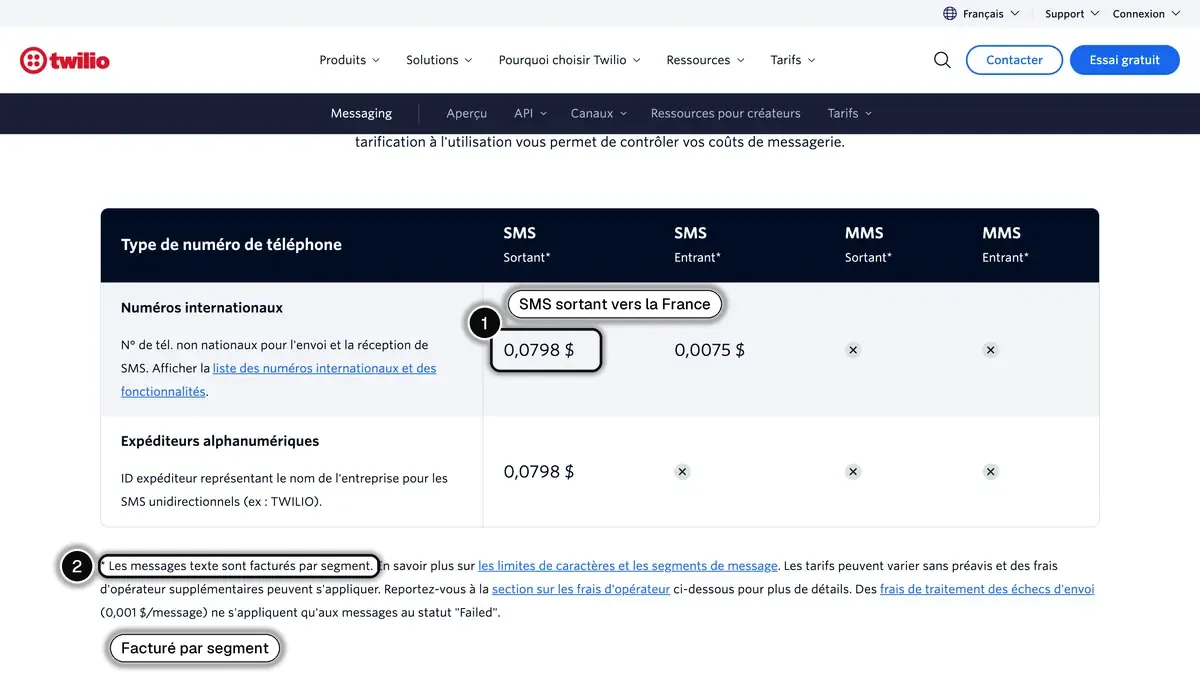
Task: Go to the Aperçu tab
Action: pyautogui.click(x=467, y=113)
